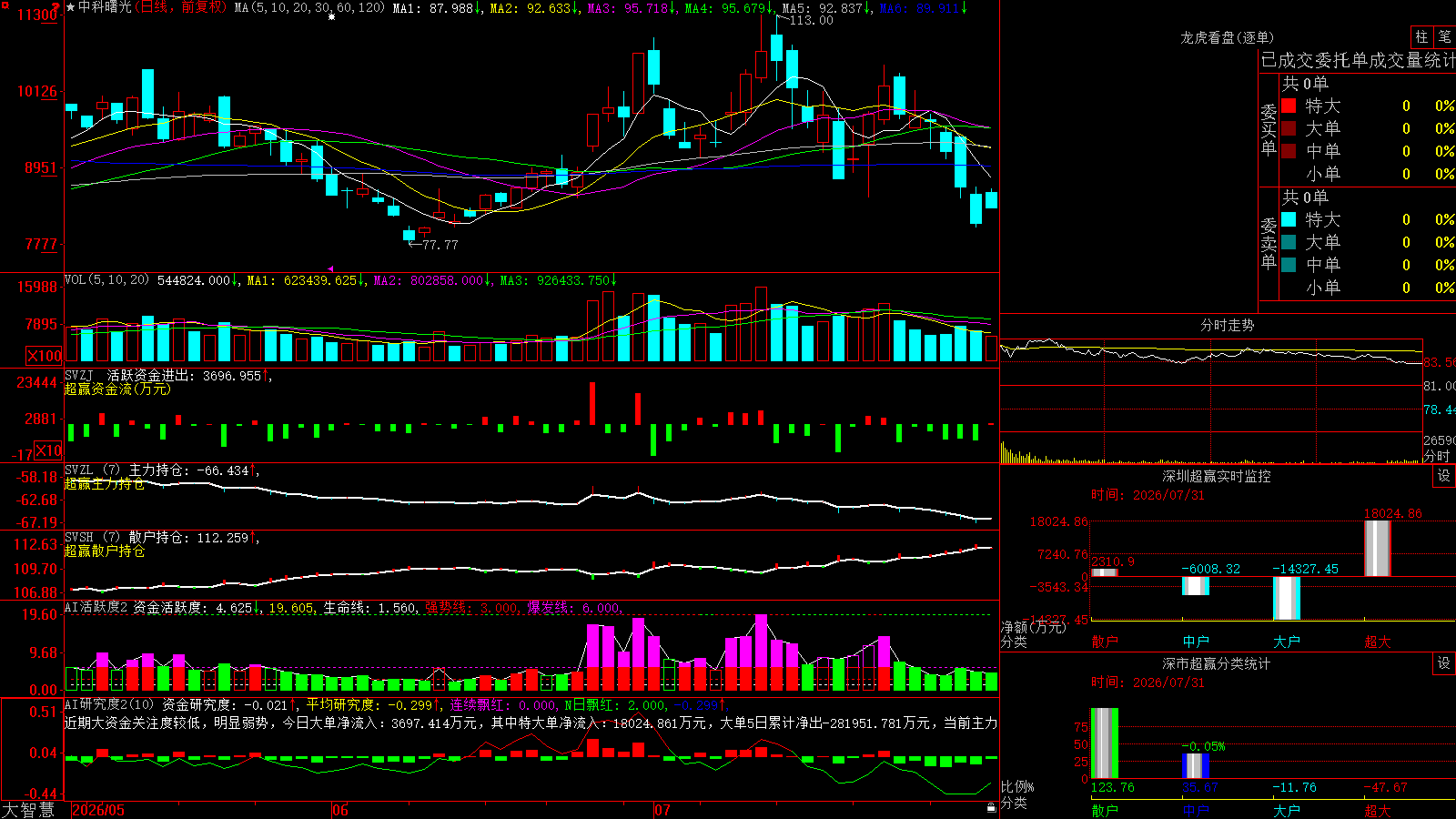The image size is (1456, 819).
Task: Click the 散户 category label in 深圳超赢实时监控
Action: pyautogui.click(x=1105, y=642)
